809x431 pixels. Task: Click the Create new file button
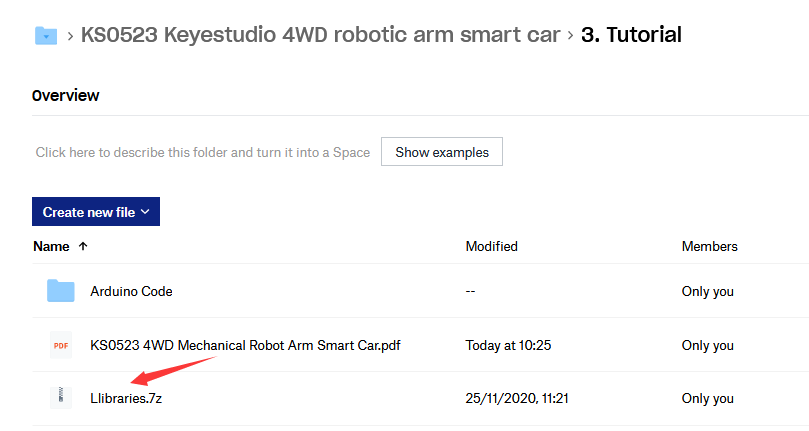pos(96,212)
